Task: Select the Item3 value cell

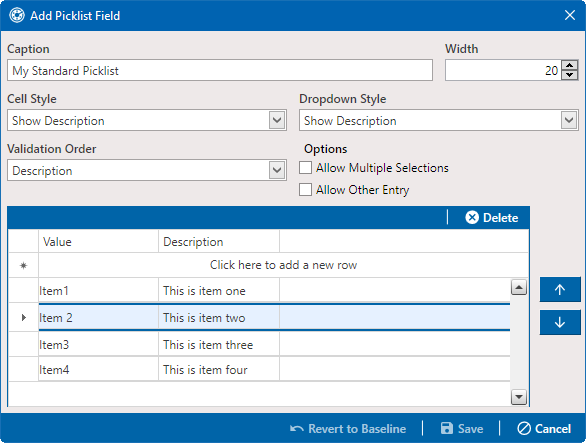Action: pyautogui.click(x=98, y=344)
